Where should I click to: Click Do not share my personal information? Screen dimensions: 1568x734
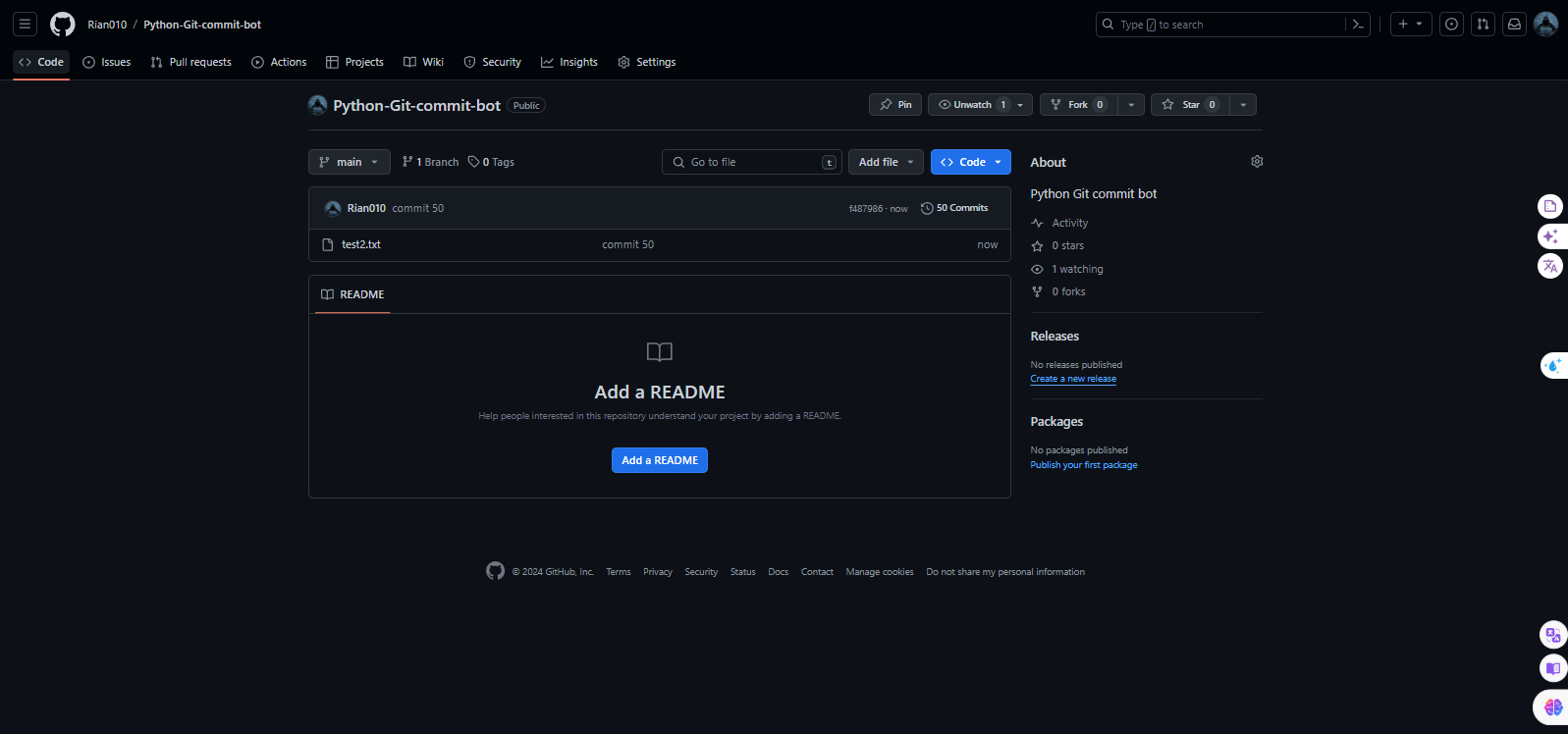tap(1005, 572)
